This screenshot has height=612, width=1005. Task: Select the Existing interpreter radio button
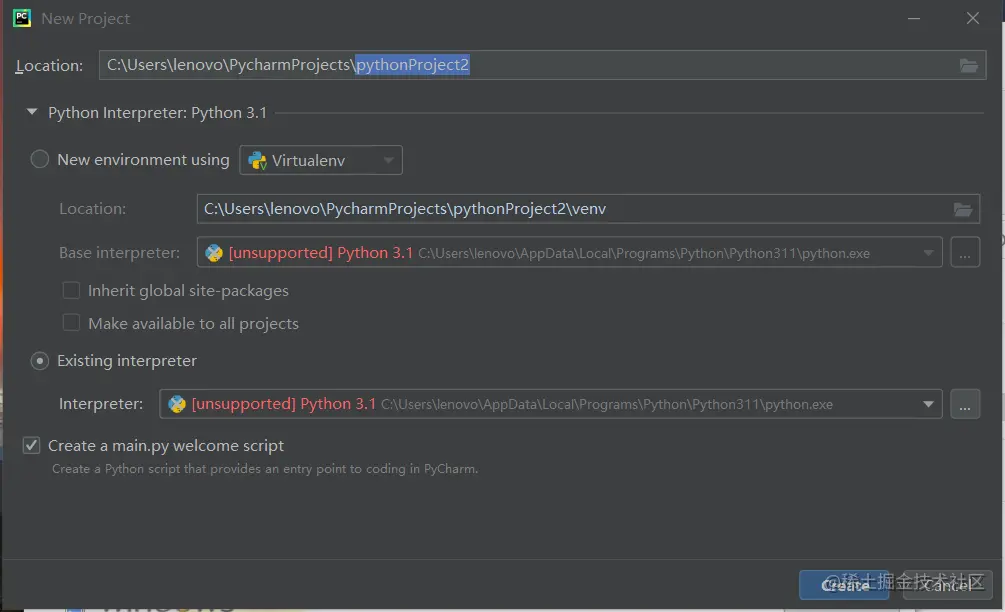40,361
